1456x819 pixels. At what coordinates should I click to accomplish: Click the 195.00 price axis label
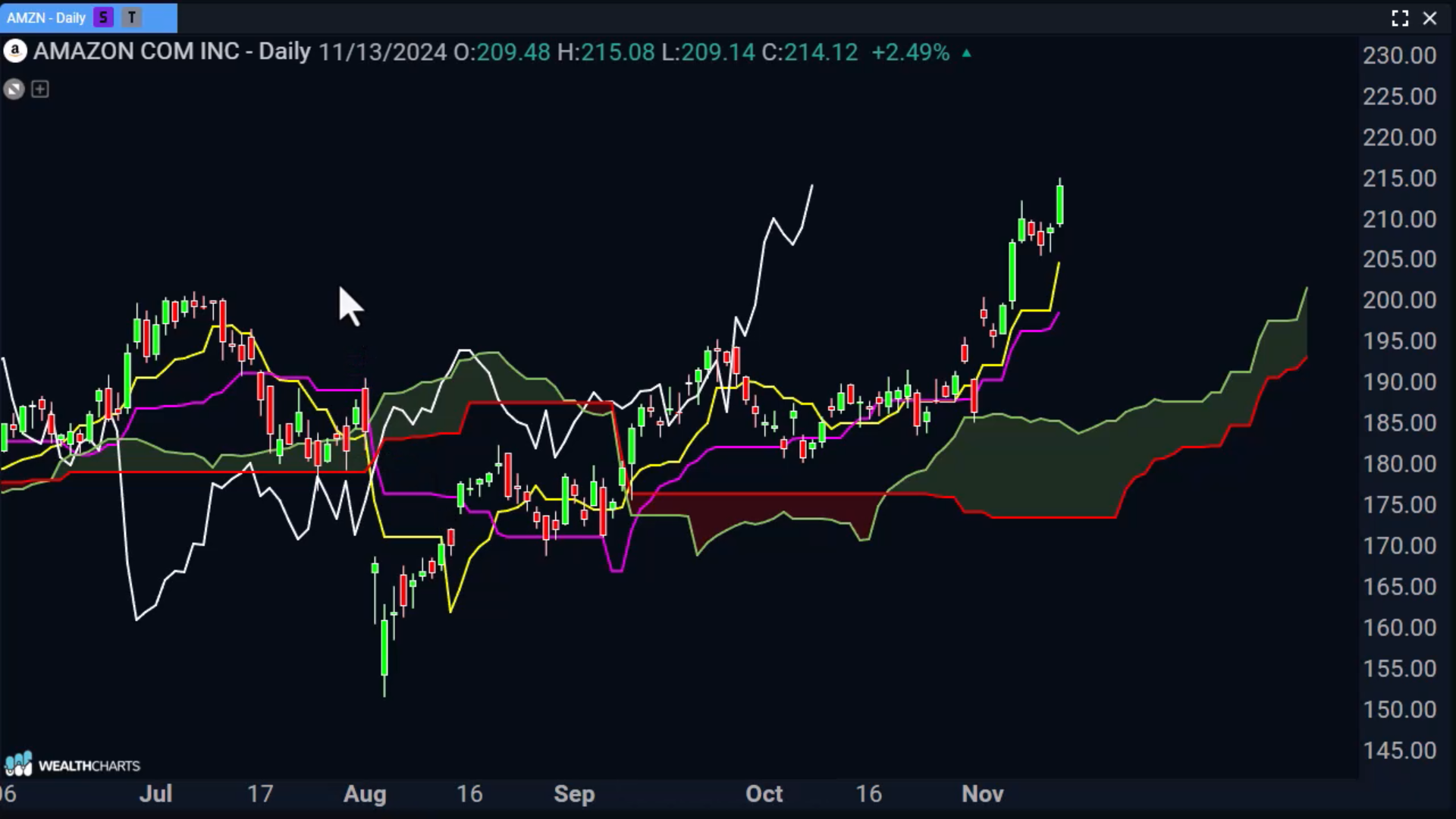click(x=1399, y=341)
